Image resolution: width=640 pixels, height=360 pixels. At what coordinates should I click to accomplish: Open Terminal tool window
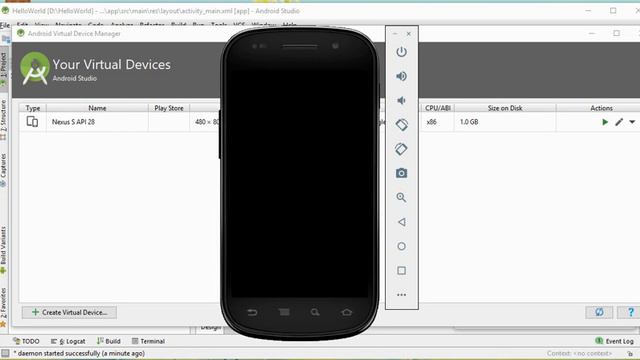[x=148, y=341]
